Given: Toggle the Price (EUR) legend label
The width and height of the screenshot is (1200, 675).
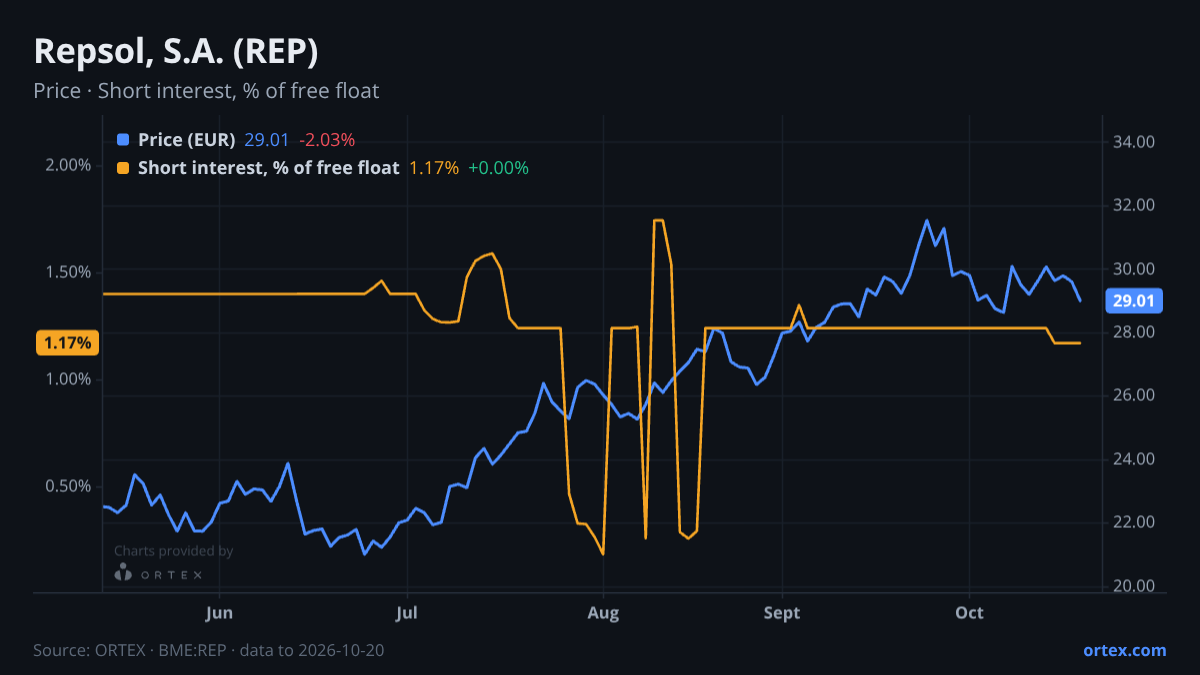Looking at the screenshot, I should 187,140.
